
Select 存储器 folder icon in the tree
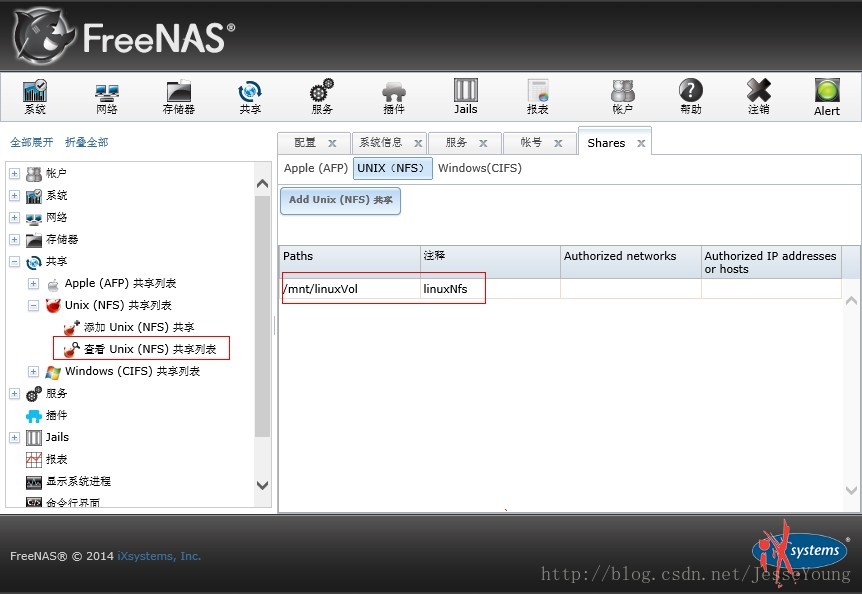pos(34,240)
